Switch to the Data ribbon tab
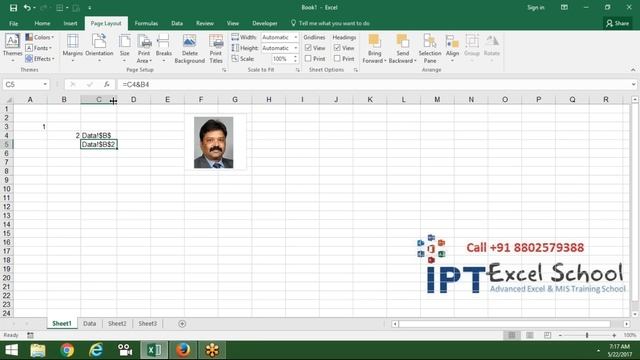The image size is (640, 360). (x=177, y=23)
